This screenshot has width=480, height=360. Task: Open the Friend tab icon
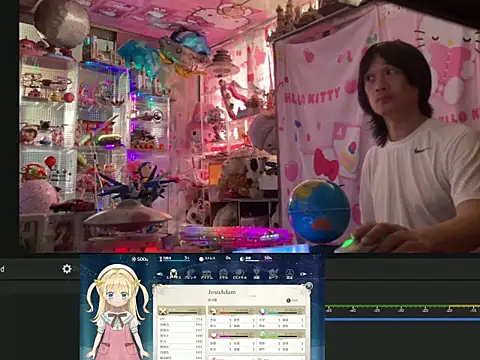pyautogui.click(x=190, y=274)
